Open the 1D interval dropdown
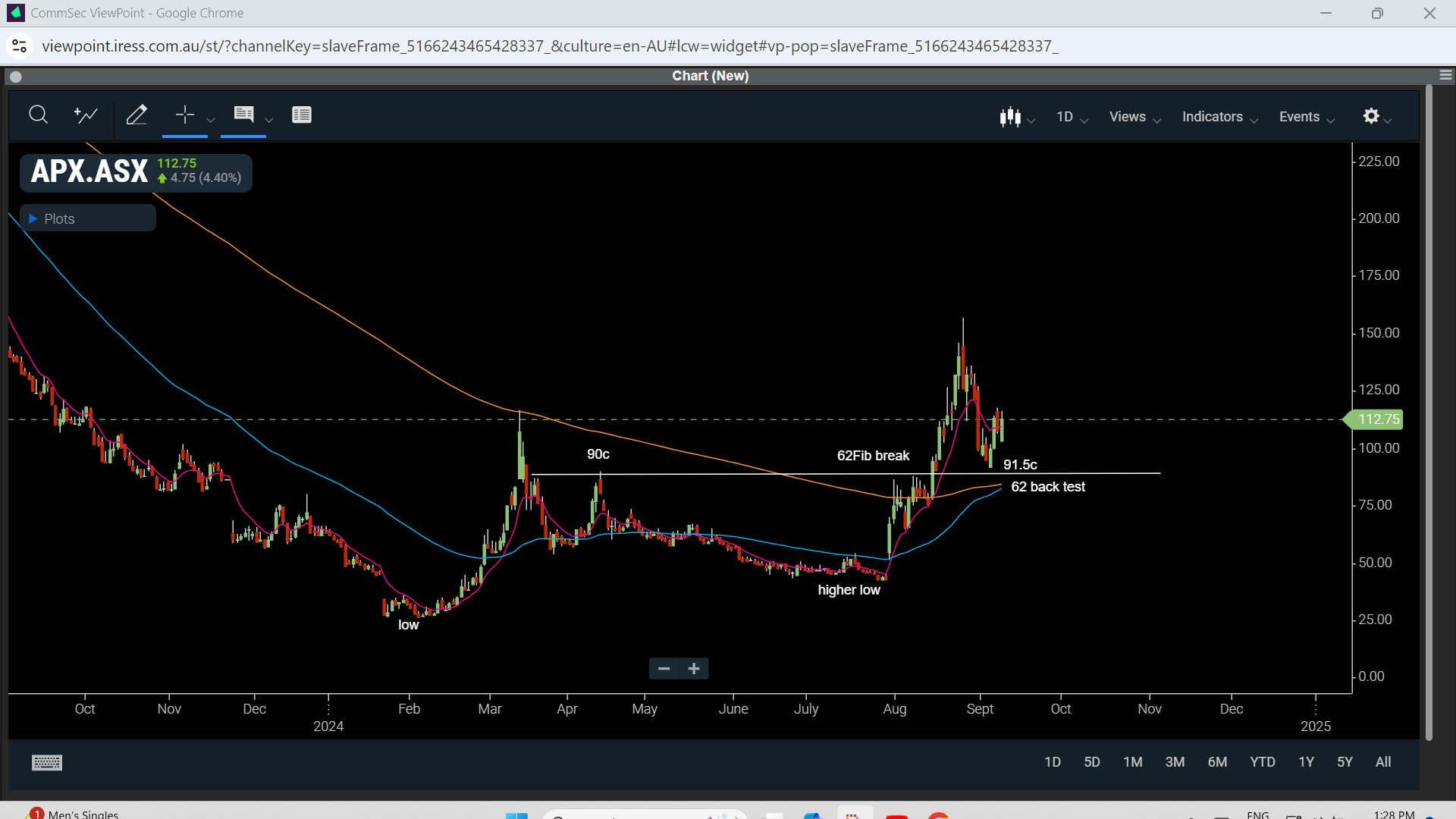This screenshot has height=819, width=1456. tap(1072, 117)
